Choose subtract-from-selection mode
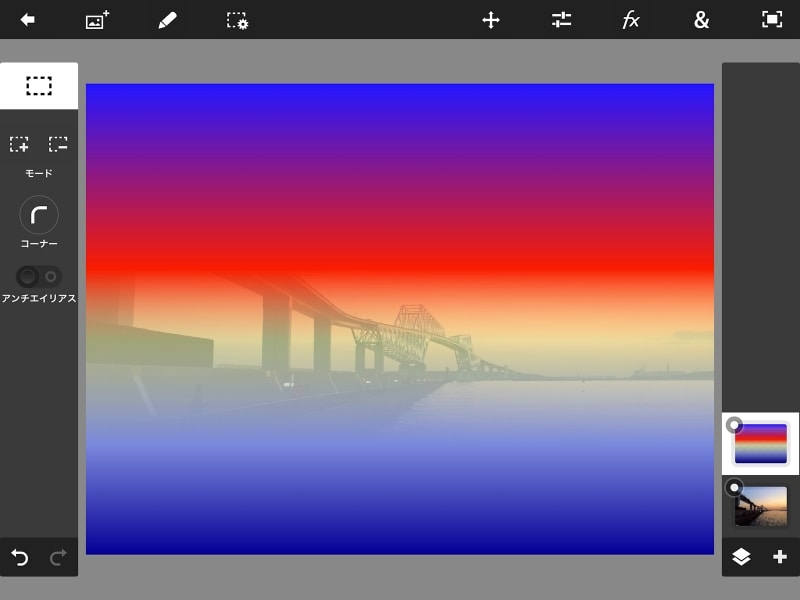The width and height of the screenshot is (800, 600). tap(58, 145)
